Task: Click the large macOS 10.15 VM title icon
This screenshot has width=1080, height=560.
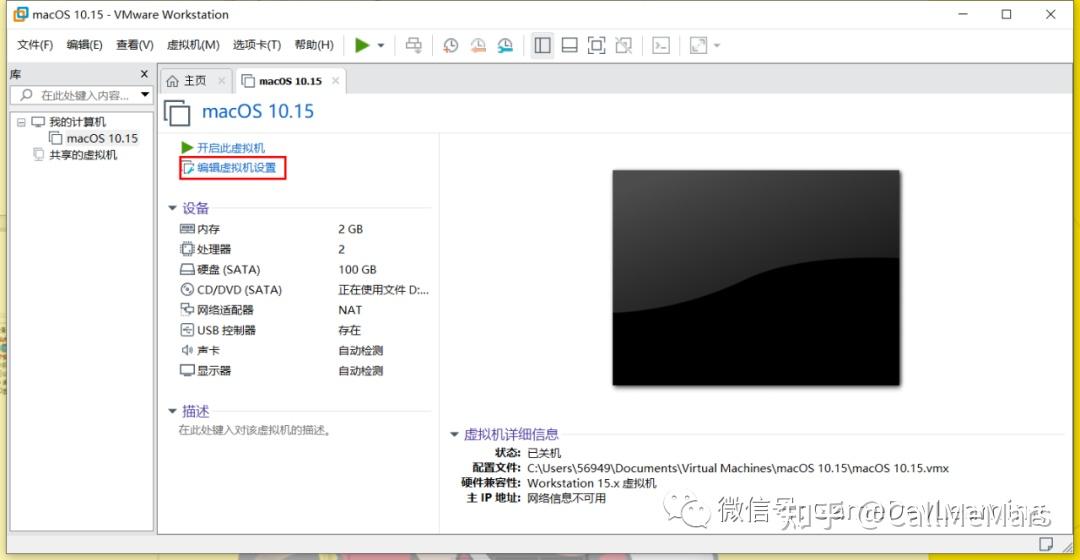Action: (177, 112)
